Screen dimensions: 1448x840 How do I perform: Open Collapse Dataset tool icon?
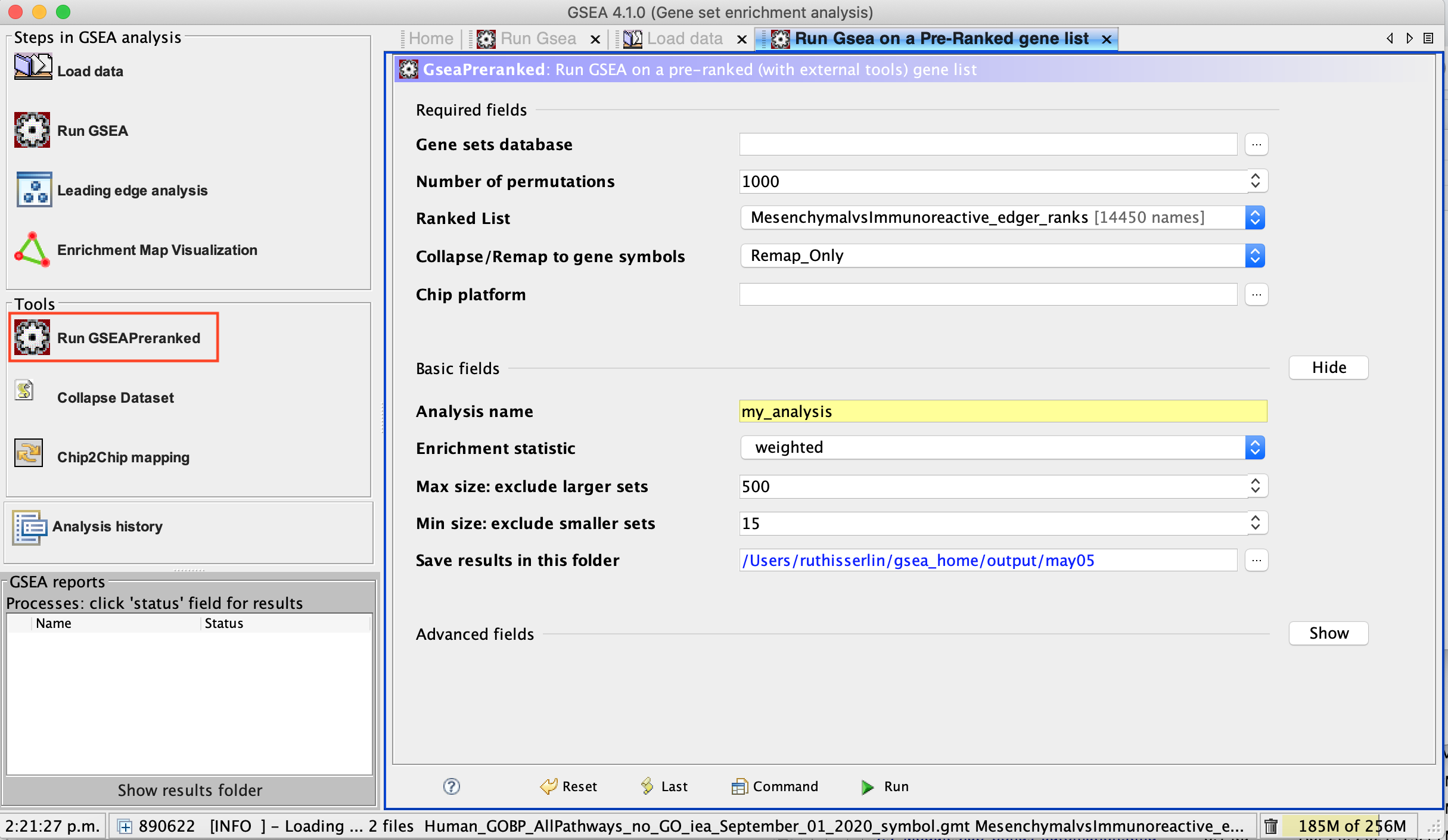pos(24,391)
